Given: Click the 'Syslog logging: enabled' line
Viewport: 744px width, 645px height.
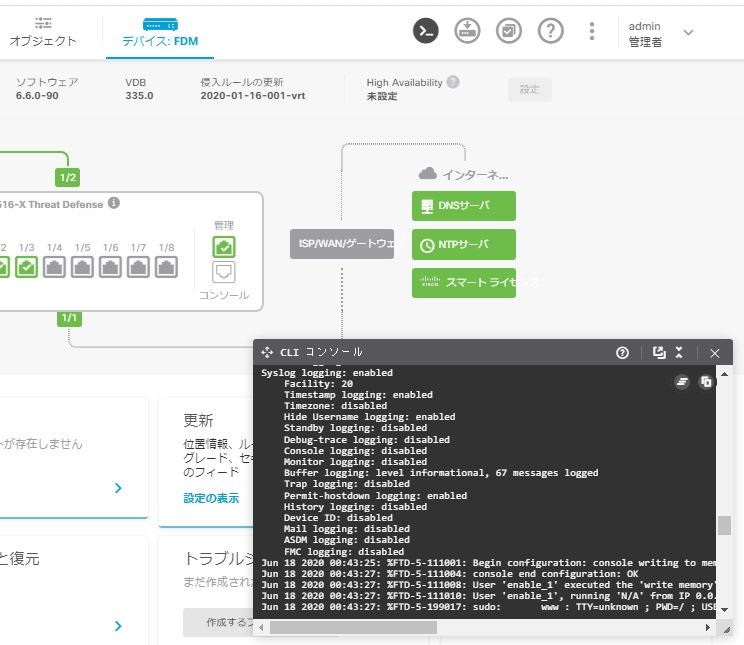Looking at the screenshot, I should (327, 373).
